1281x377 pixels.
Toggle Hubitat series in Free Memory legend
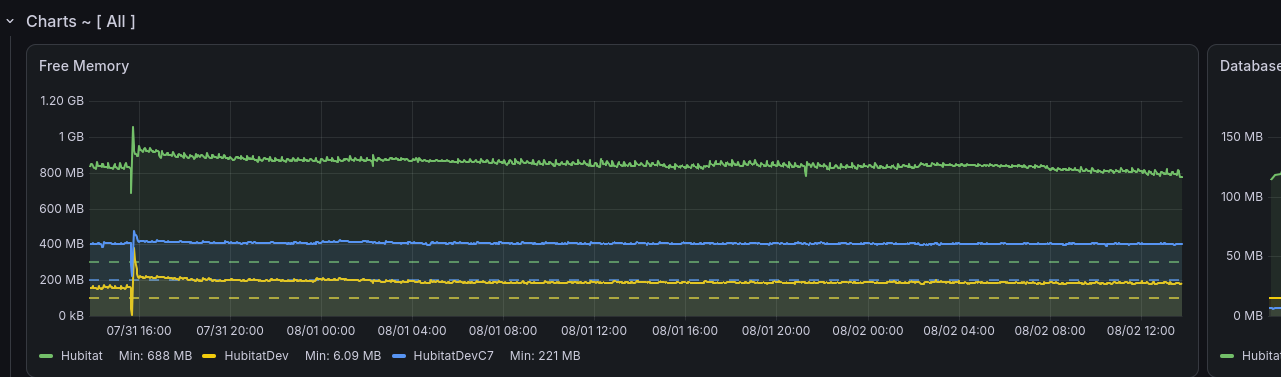(82, 355)
